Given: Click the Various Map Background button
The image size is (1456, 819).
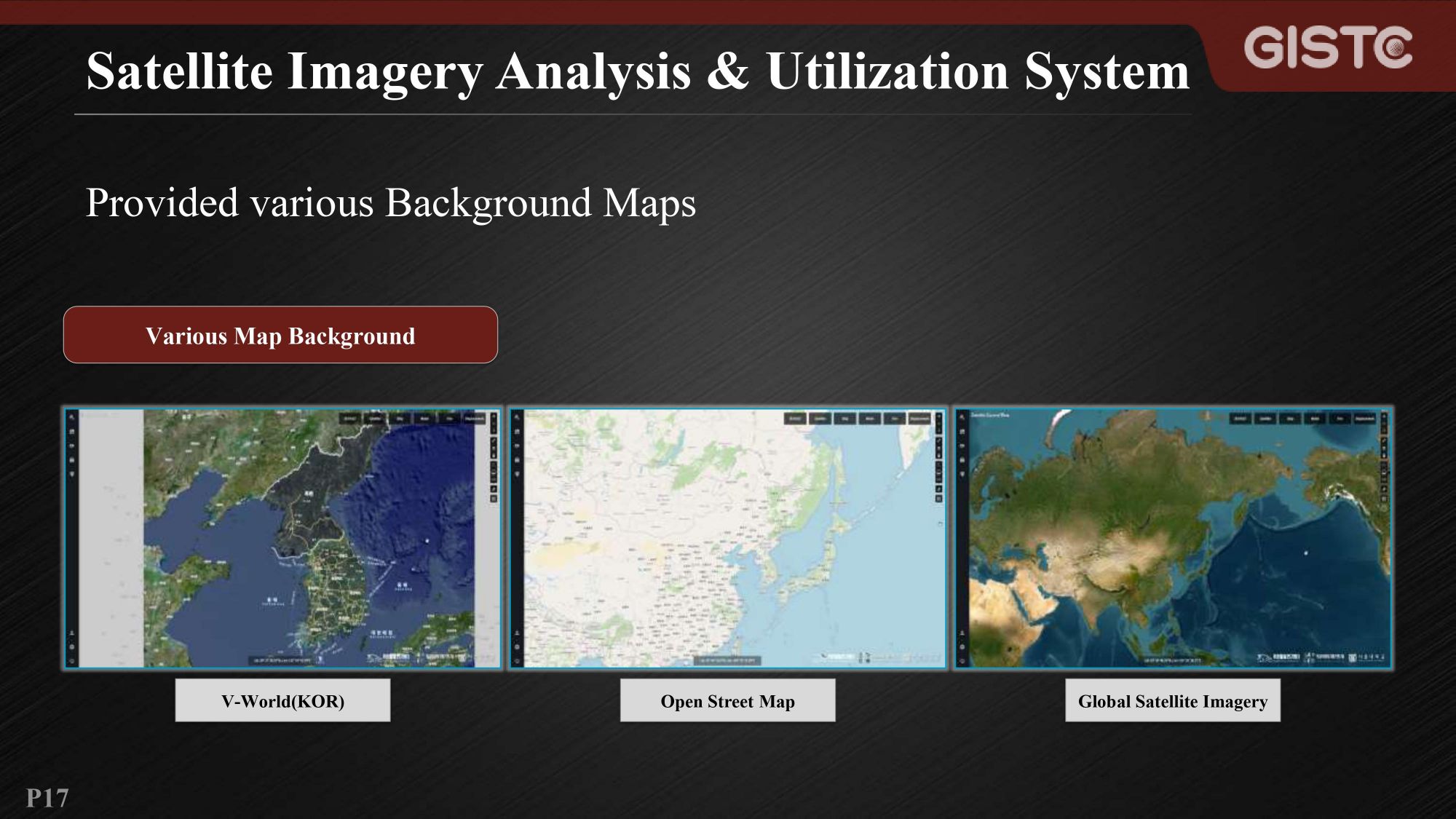Looking at the screenshot, I should [280, 335].
